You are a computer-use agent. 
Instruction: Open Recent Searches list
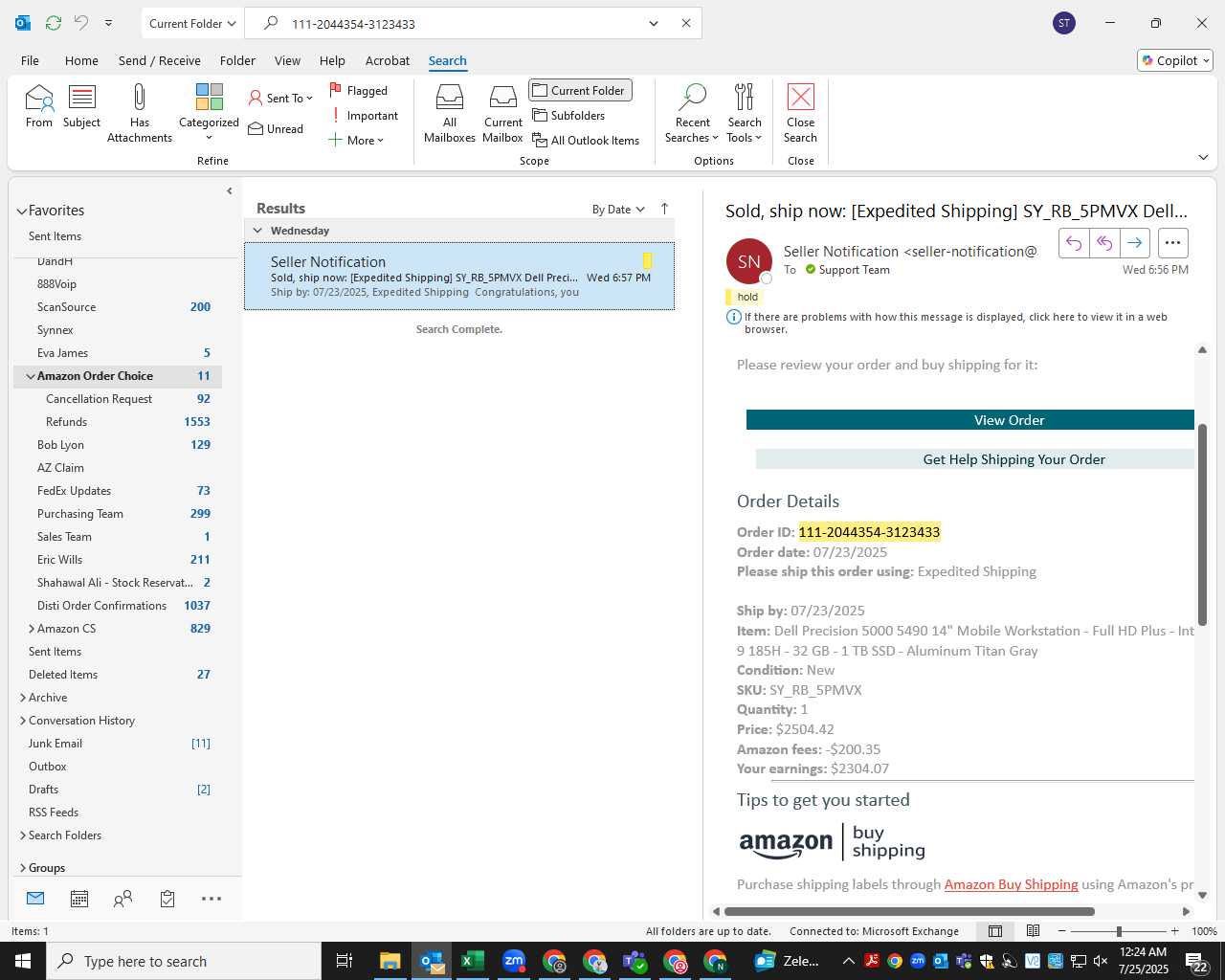692,113
